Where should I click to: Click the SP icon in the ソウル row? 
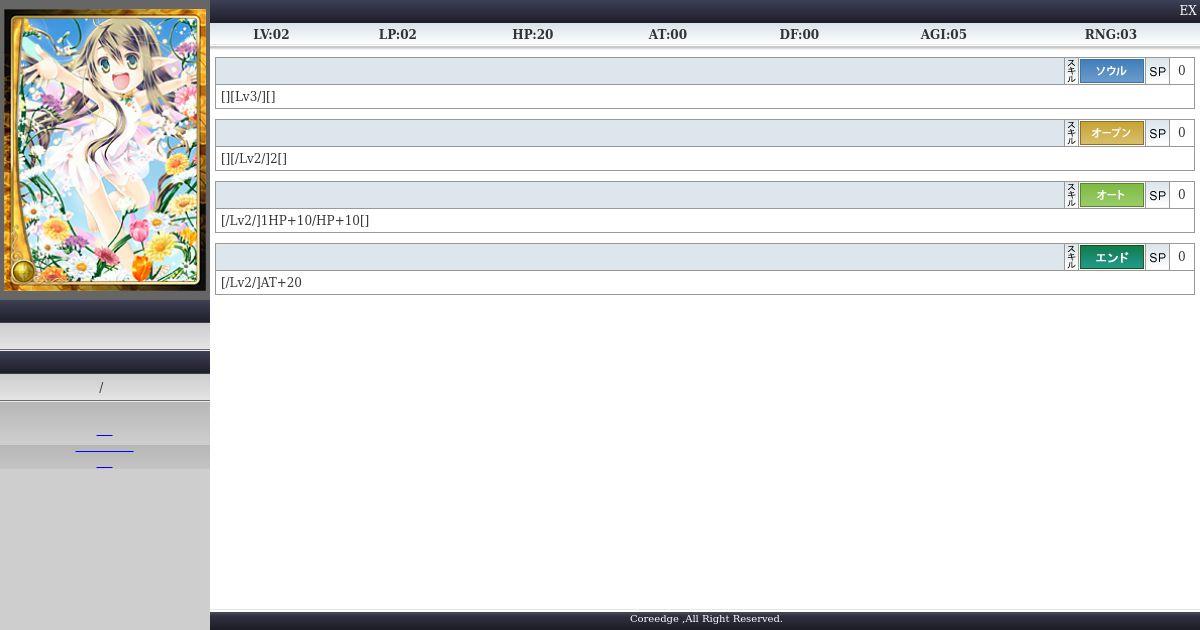coord(1157,71)
